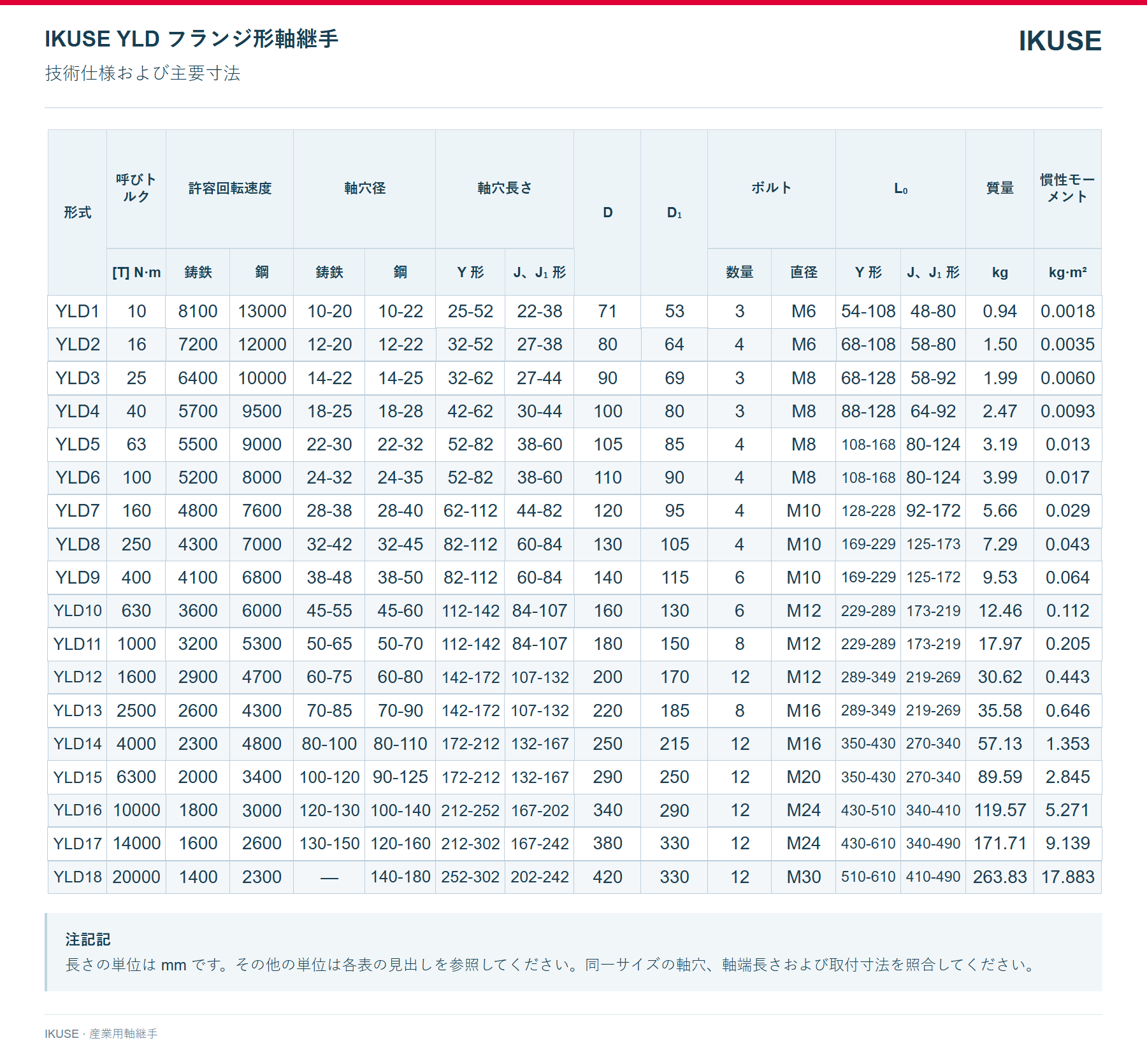1147x1064 pixels.
Task: Click the D₁ value '185' in YLD13 row
Action: pyautogui.click(x=675, y=710)
